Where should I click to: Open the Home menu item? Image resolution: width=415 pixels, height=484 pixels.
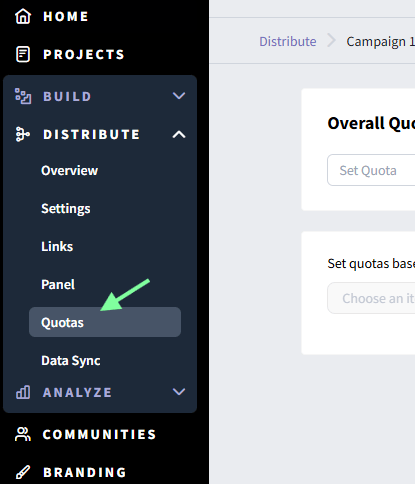(x=66, y=16)
